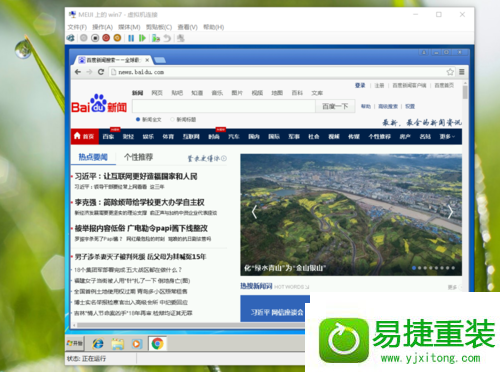Click Chrome's forward arrow
This screenshot has height=372, width=500.
pos(89,72)
